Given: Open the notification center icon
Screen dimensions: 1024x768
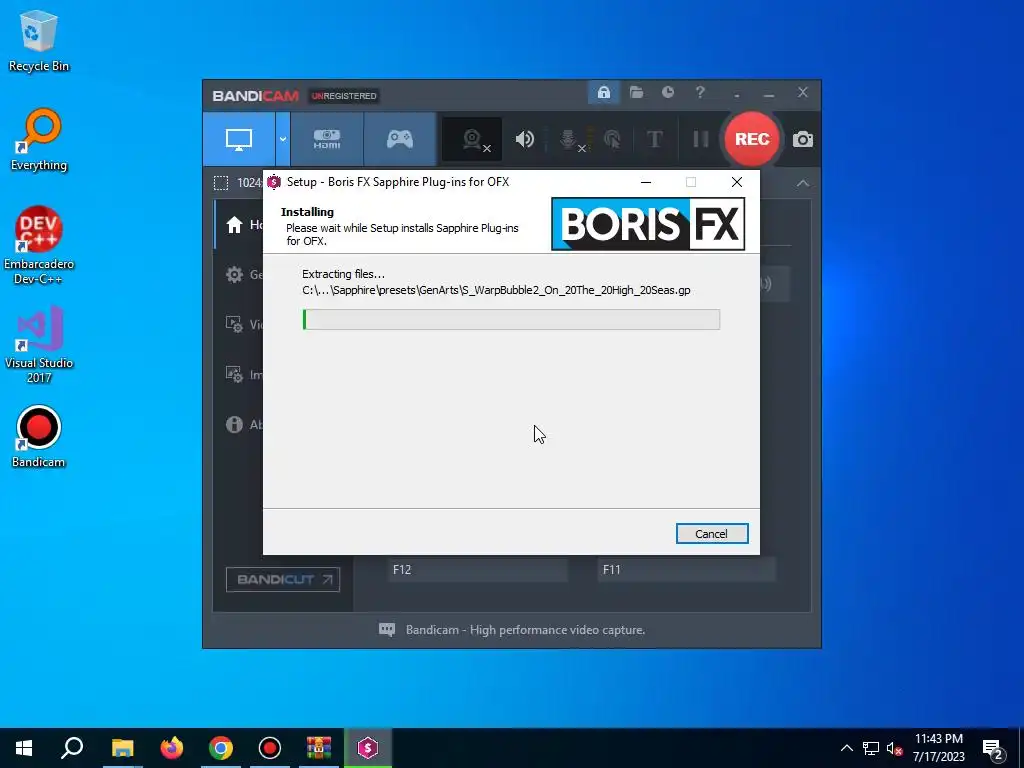Looking at the screenshot, I should (993, 749).
